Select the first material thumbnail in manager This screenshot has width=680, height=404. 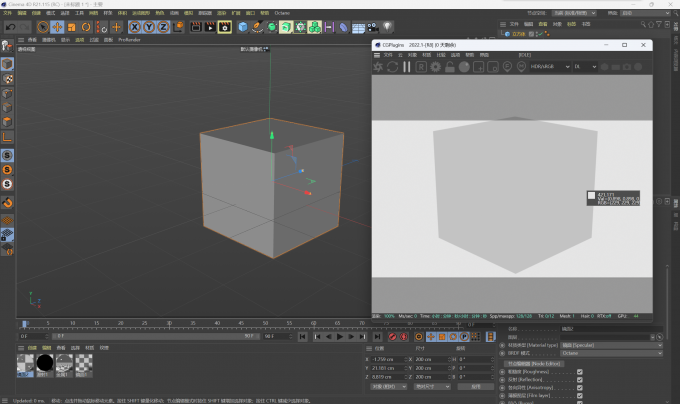click(x=25, y=365)
